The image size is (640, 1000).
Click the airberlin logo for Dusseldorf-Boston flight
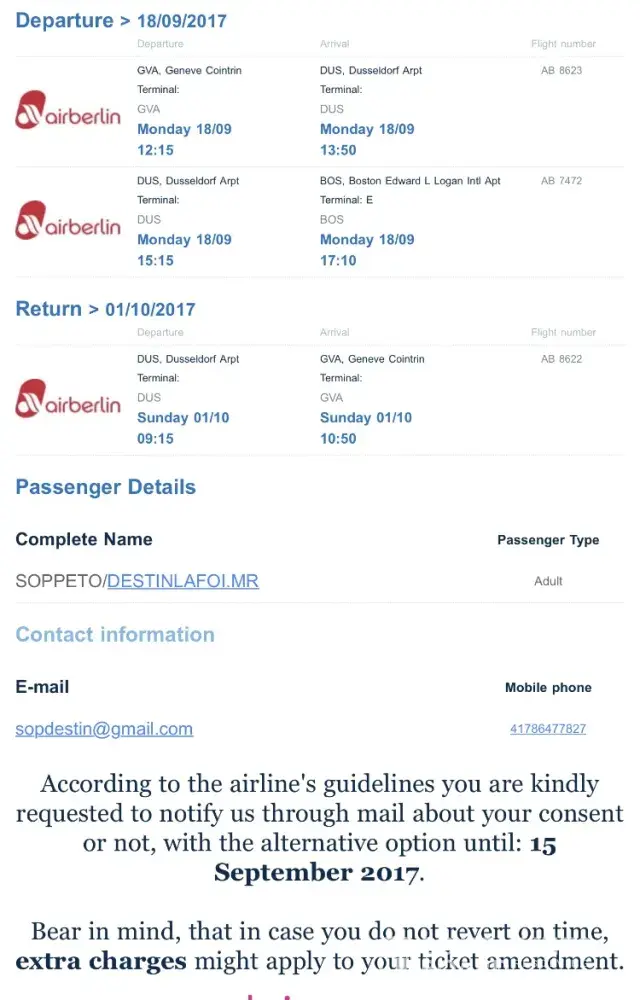(x=68, y=222)
